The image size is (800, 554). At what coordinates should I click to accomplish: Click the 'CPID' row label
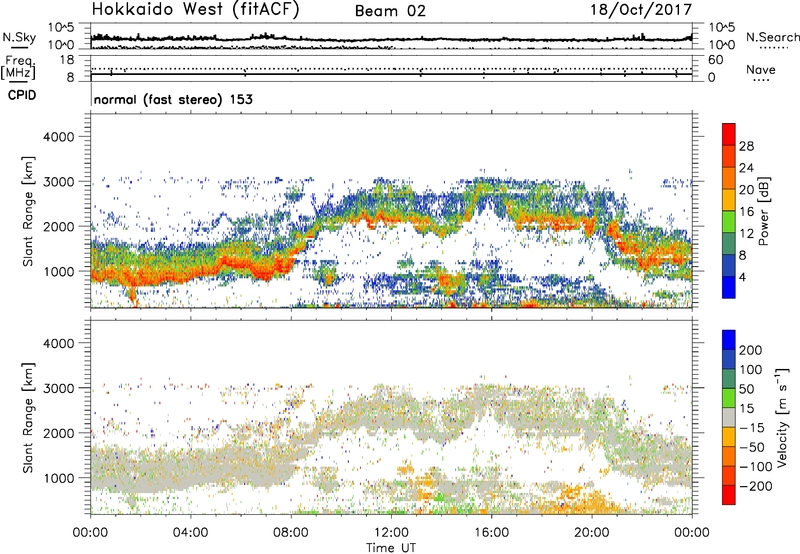pyautogui.click(x=22, y=95)
